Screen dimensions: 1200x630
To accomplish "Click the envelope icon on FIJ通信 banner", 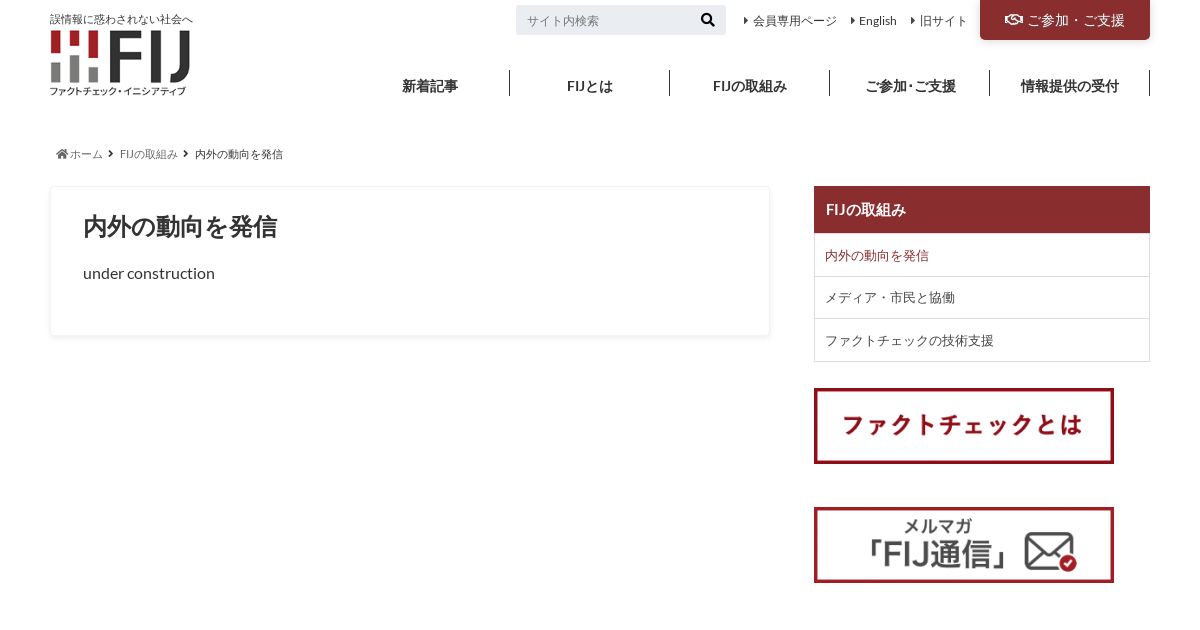I will pyautogui.click(x=1050, y=551).
